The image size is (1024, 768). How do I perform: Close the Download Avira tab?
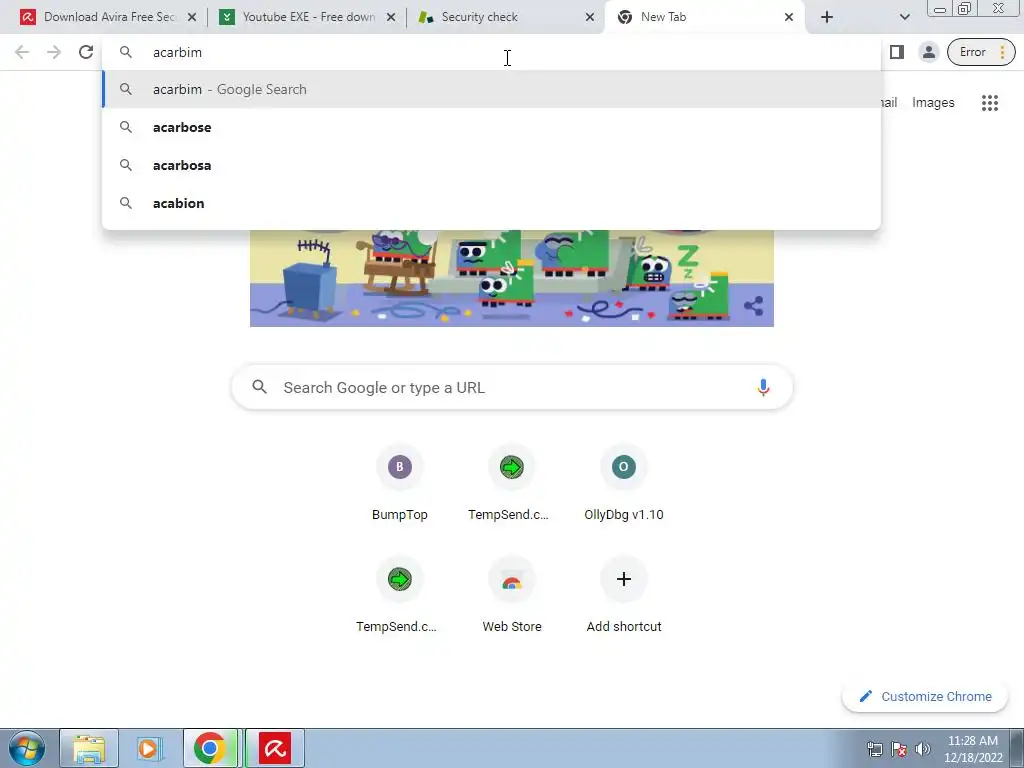(192, 18)
